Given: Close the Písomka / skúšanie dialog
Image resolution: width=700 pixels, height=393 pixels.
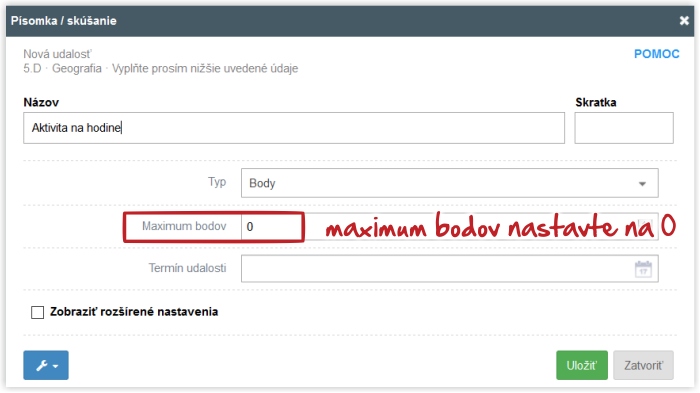Looking at the screenshot, I should 684,21.
